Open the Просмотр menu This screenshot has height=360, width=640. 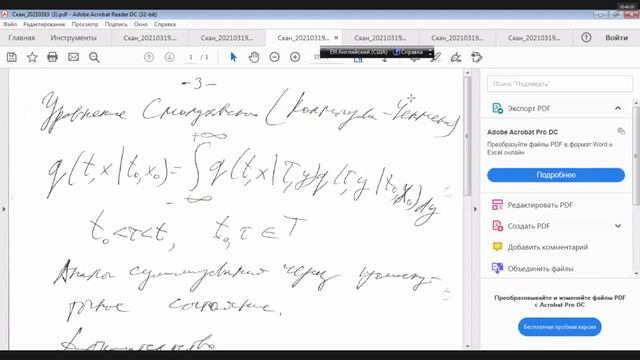[85, 24]
